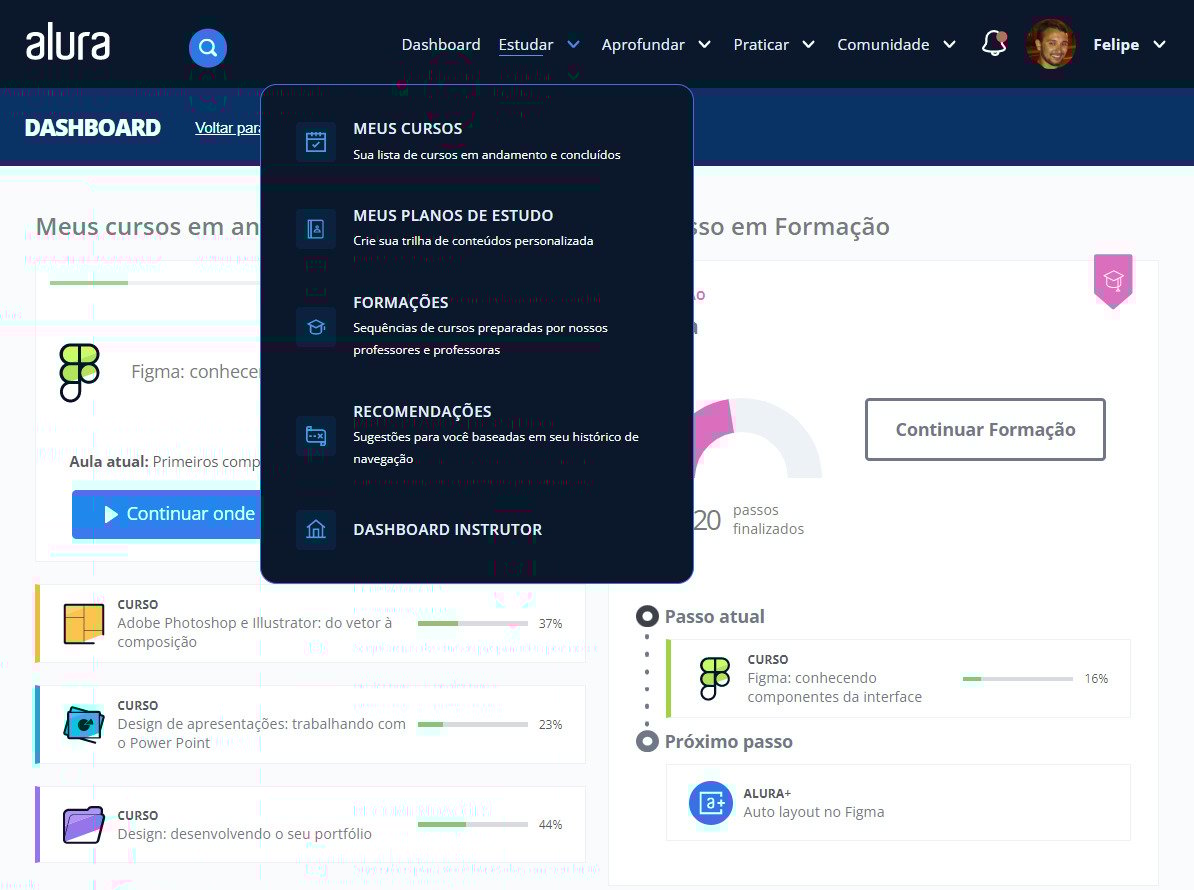The width and height of the screenshot is (1194, 890).
Task: Select RECOMENDAÇÕES menu entry
Action: [x=477, y=435]
